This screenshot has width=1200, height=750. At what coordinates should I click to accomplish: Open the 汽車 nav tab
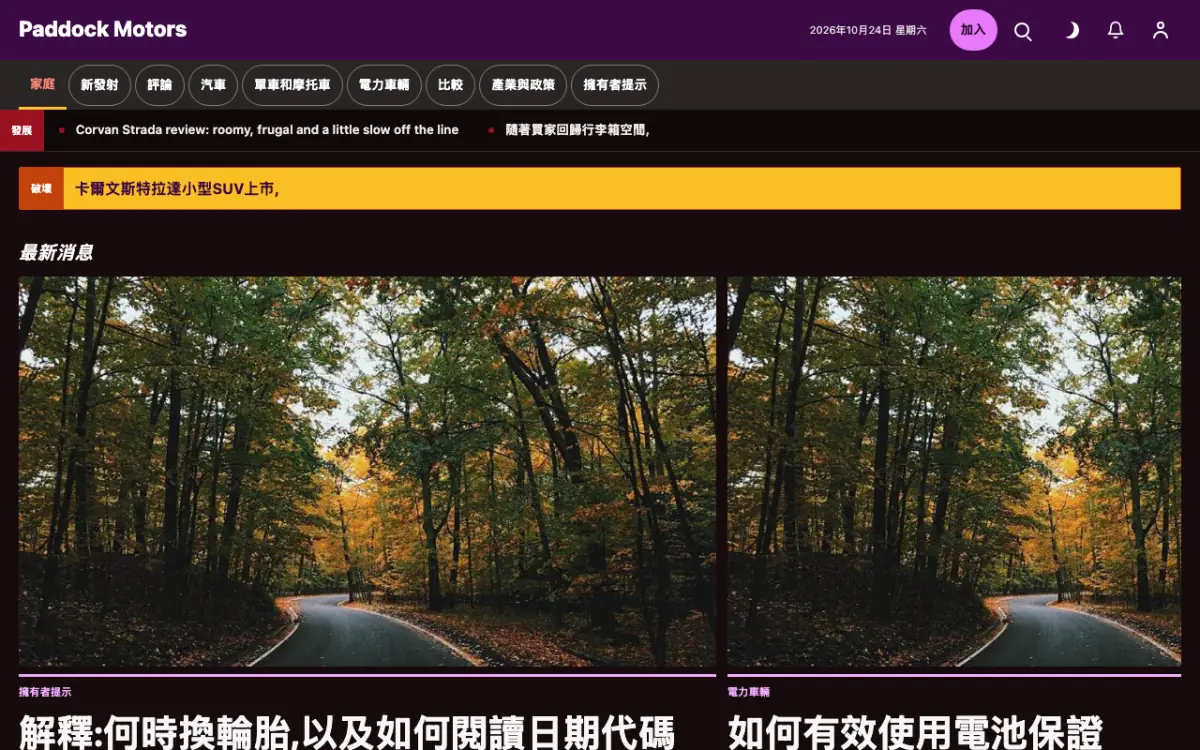[213, 85]
